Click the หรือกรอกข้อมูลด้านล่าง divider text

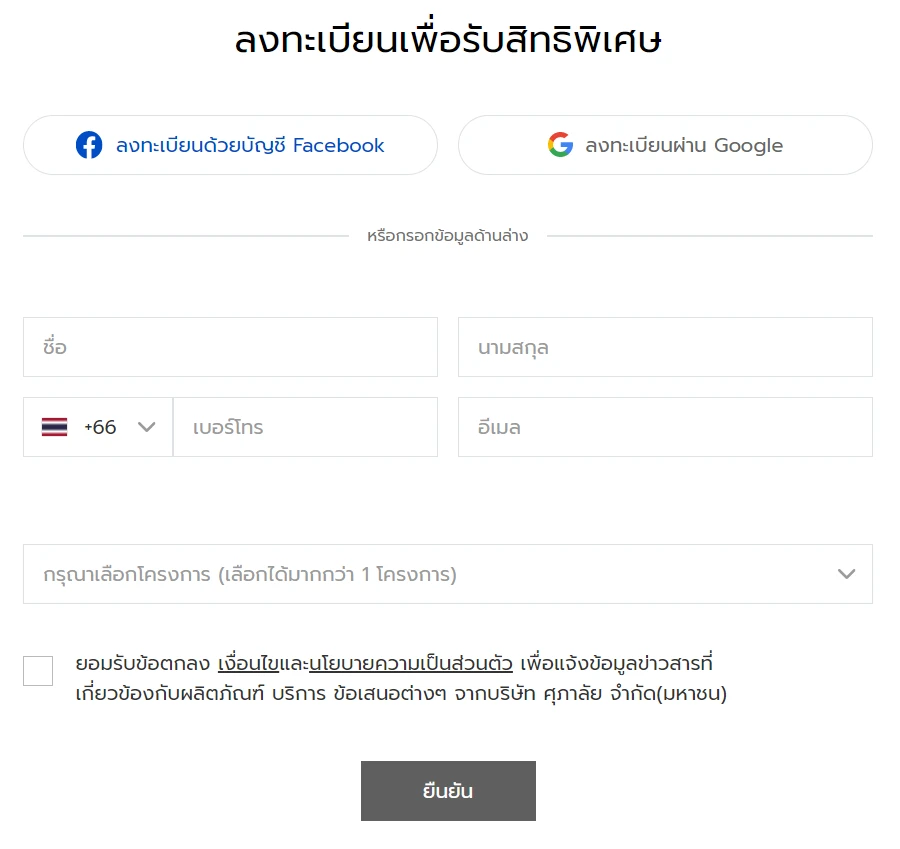click(447, 236)
